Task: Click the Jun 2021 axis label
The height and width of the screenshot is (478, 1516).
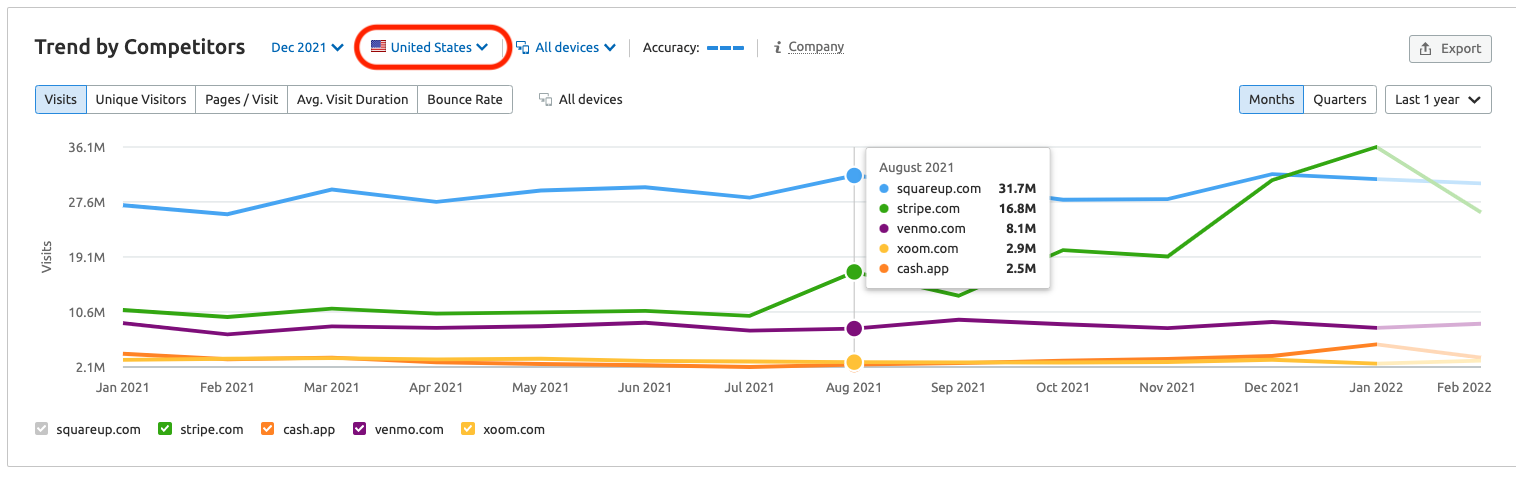Action: 645,387
